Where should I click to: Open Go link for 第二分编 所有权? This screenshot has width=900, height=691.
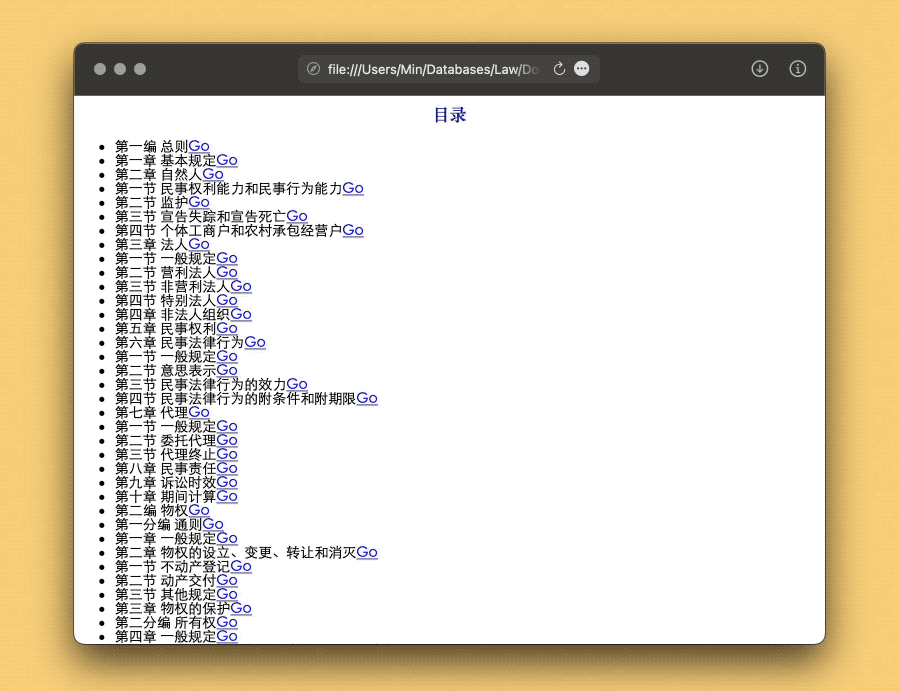tap(227, 622)
